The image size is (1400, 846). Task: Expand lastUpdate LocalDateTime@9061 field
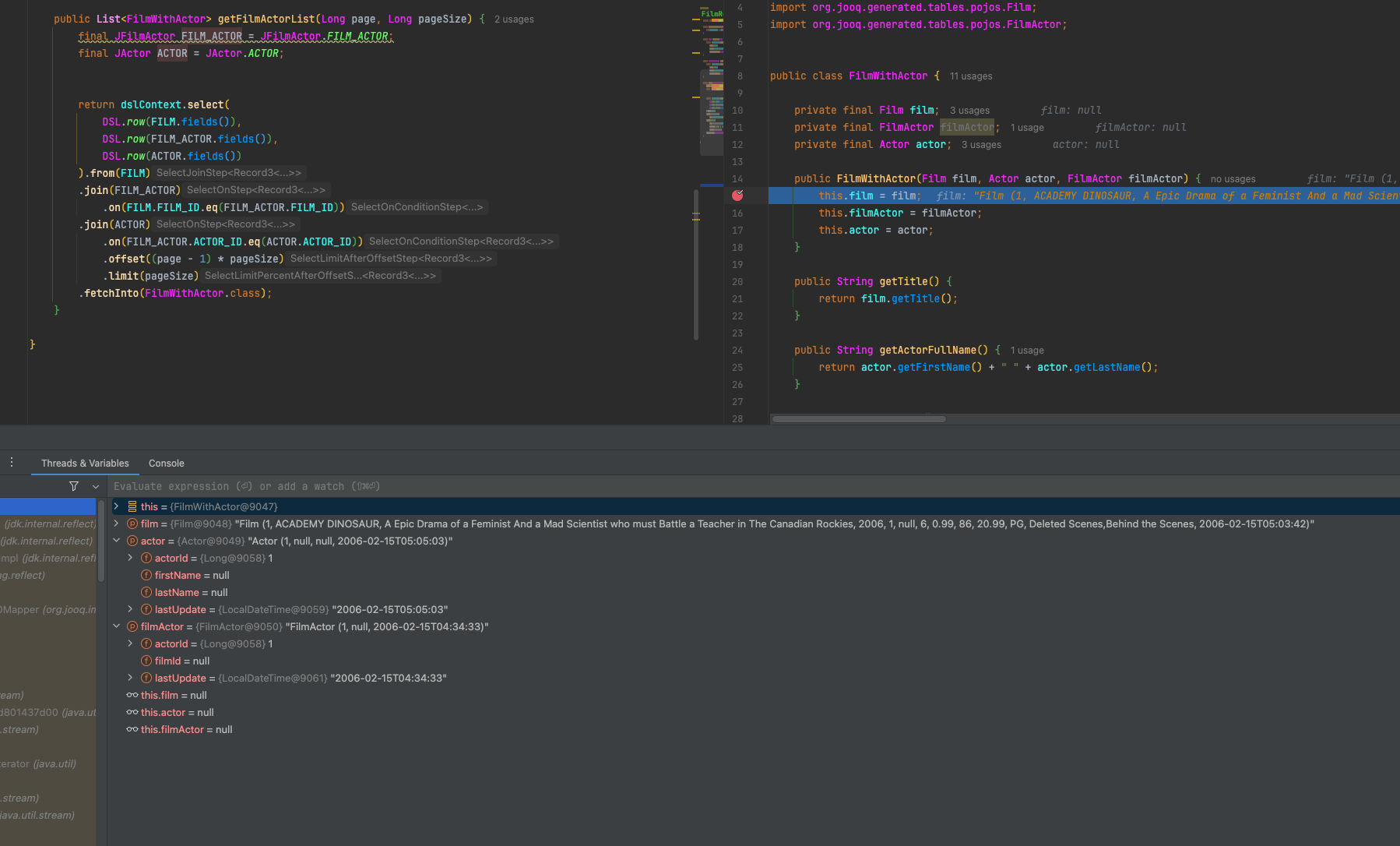[x=130, y=678]
